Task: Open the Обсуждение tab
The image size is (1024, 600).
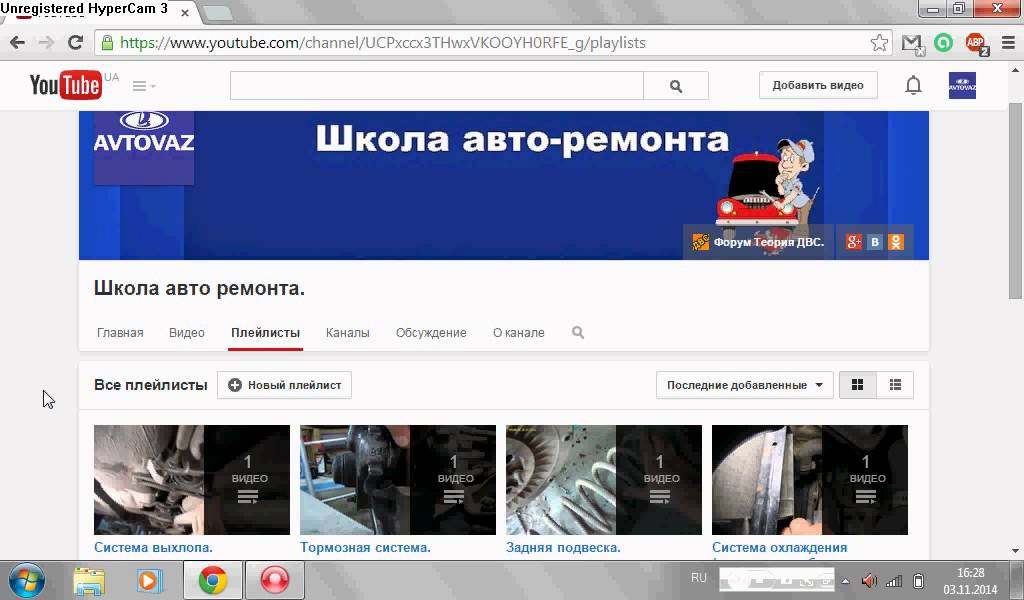Action: click(x=431, y=332)
